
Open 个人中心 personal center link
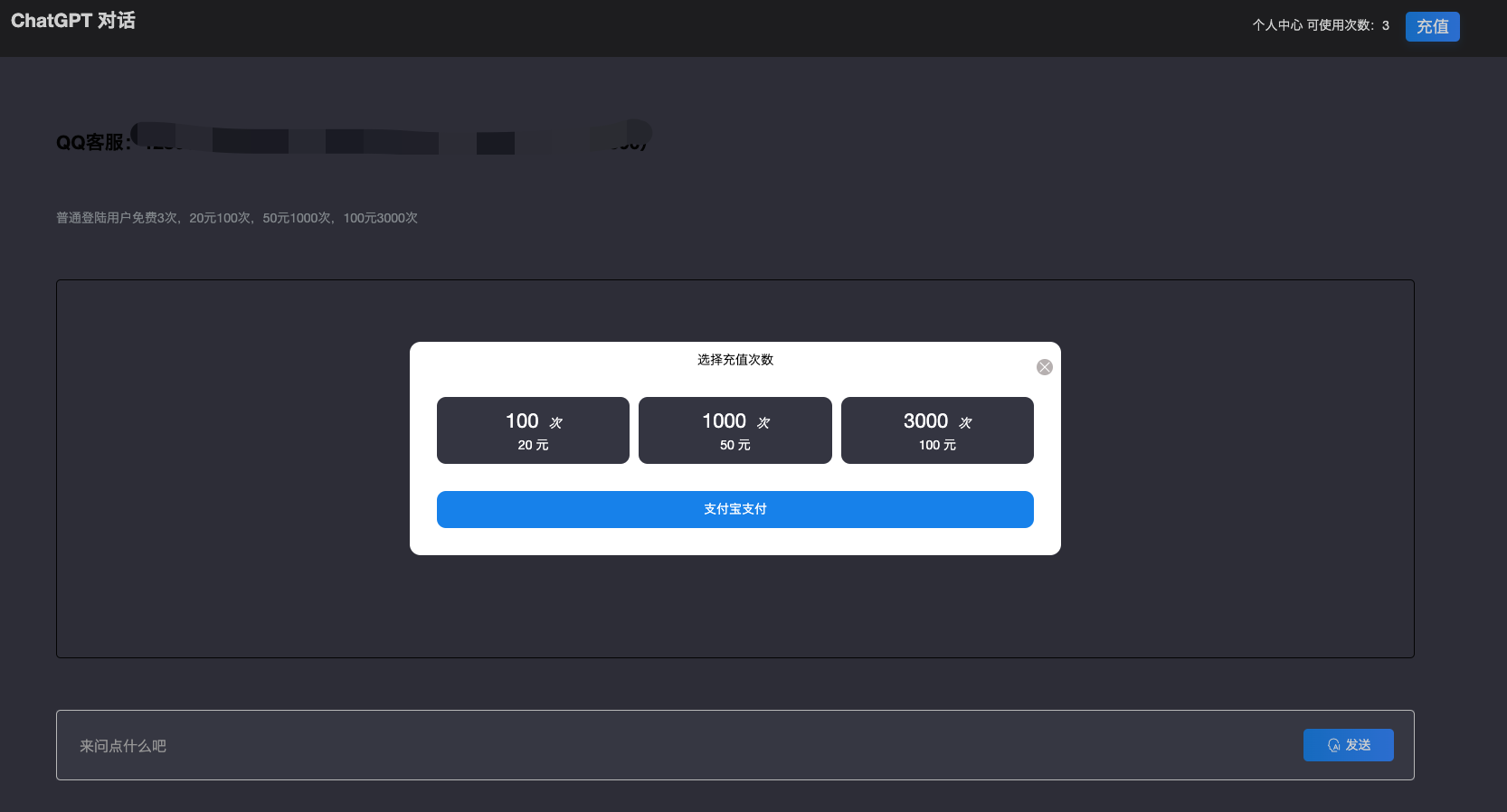1277,25
